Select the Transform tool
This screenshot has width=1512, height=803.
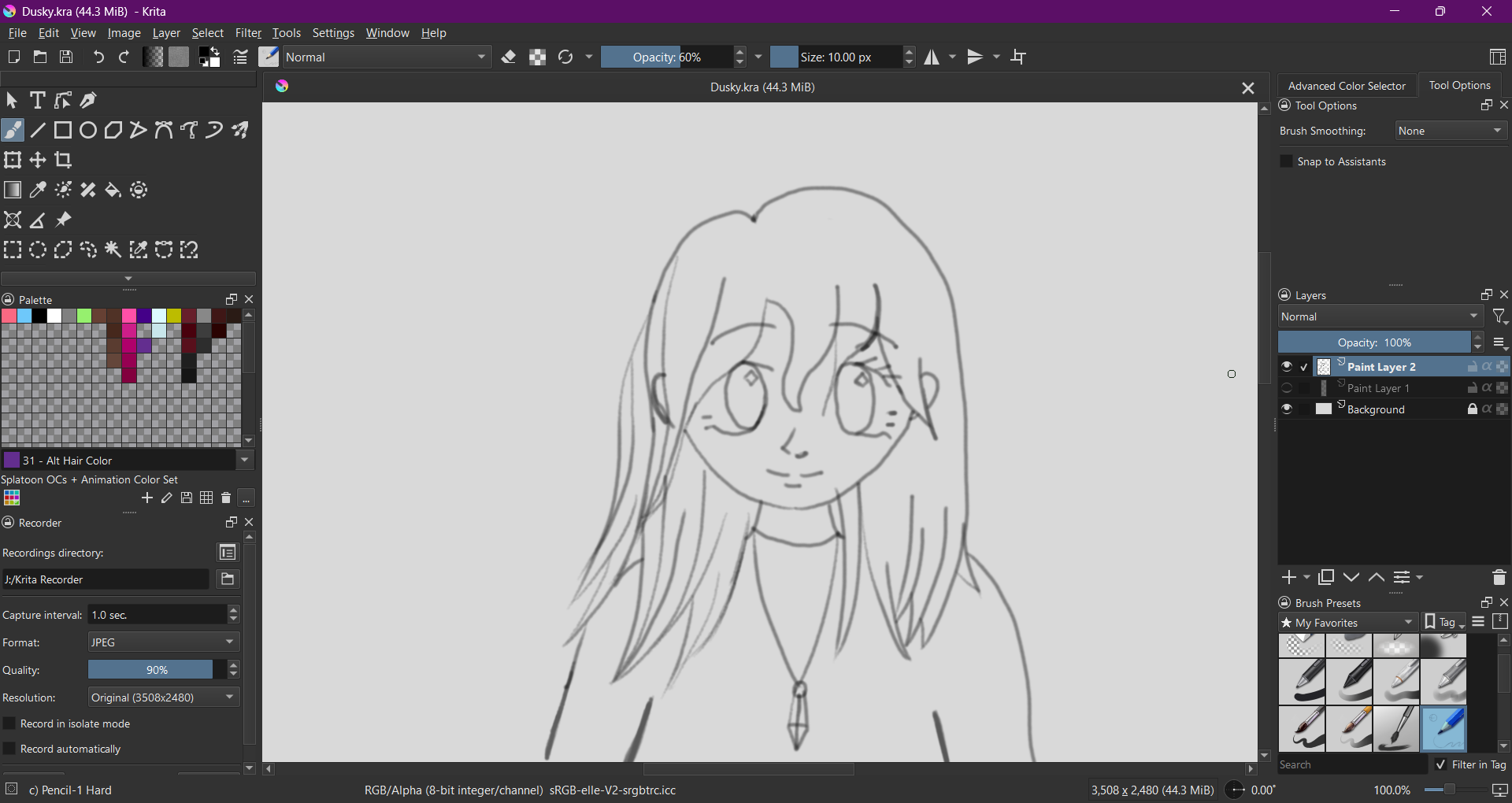13,160
